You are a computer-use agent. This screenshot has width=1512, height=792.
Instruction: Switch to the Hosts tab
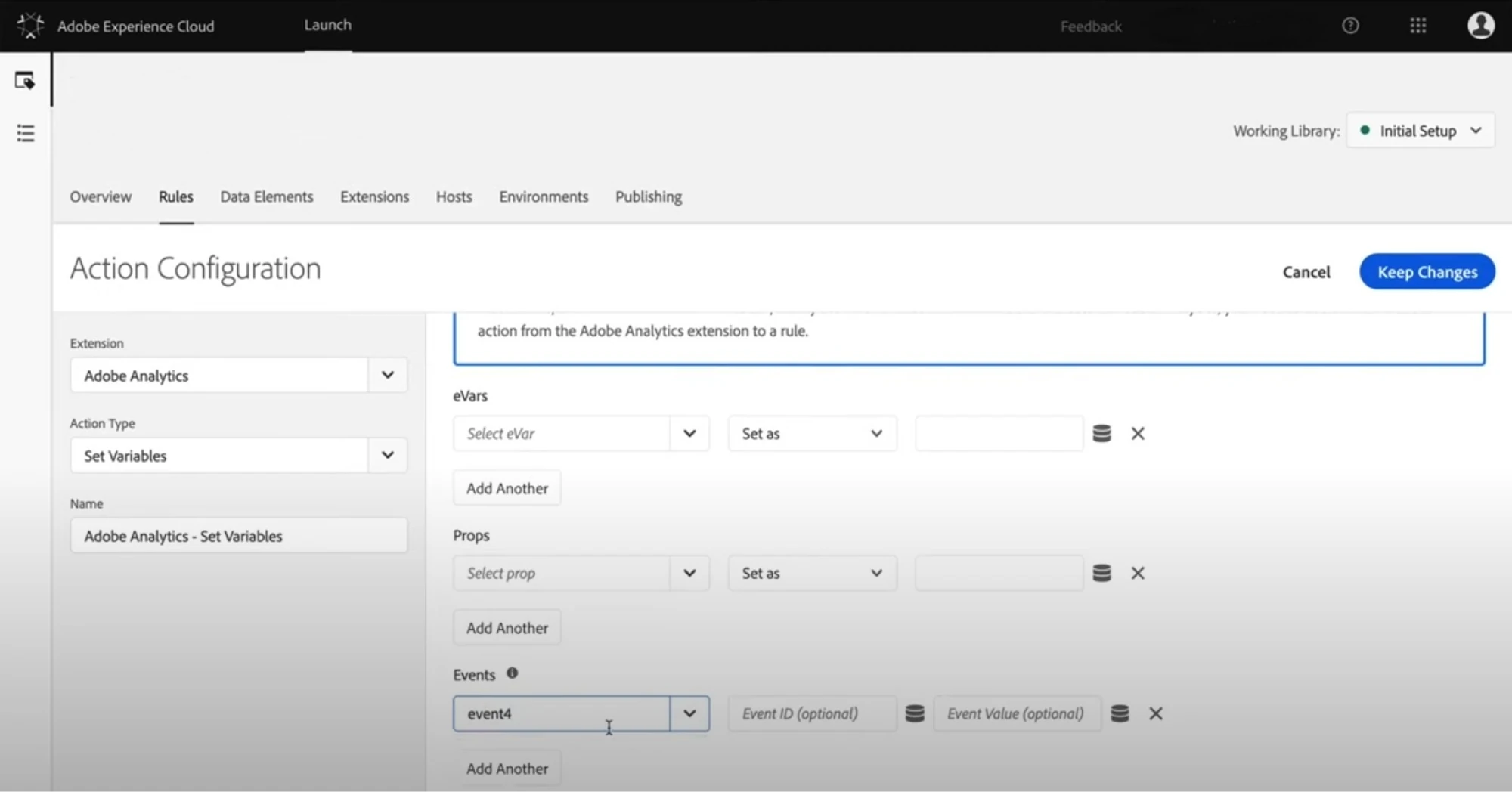(x=454, y=197)
